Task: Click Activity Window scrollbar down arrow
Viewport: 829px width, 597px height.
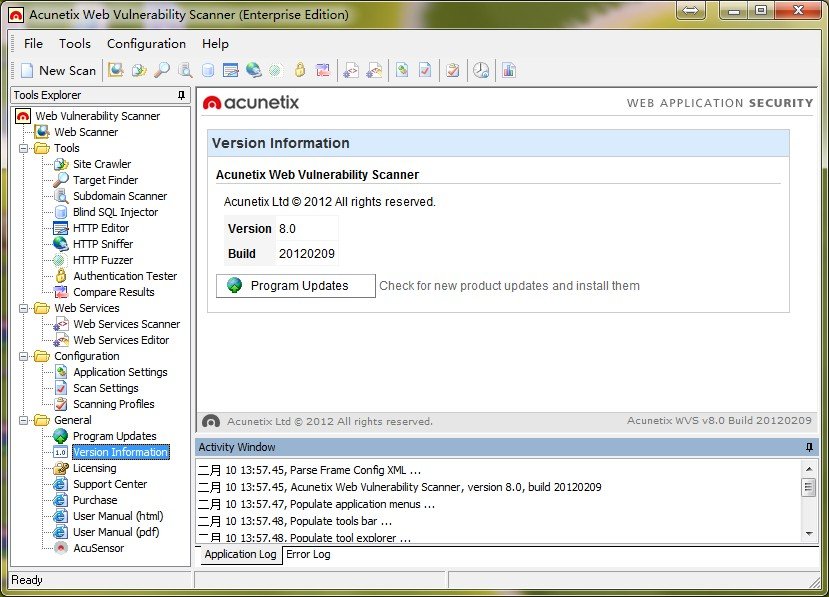Action: pos(809,534)
